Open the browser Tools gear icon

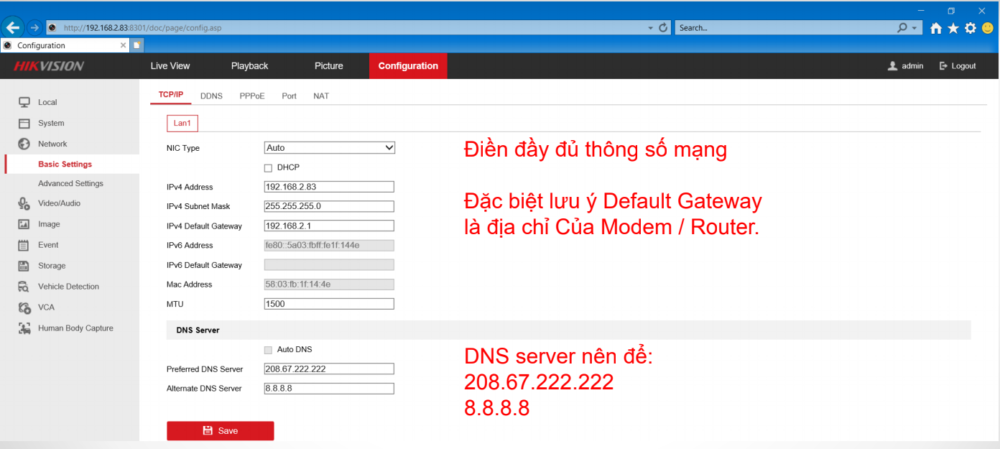971,28
